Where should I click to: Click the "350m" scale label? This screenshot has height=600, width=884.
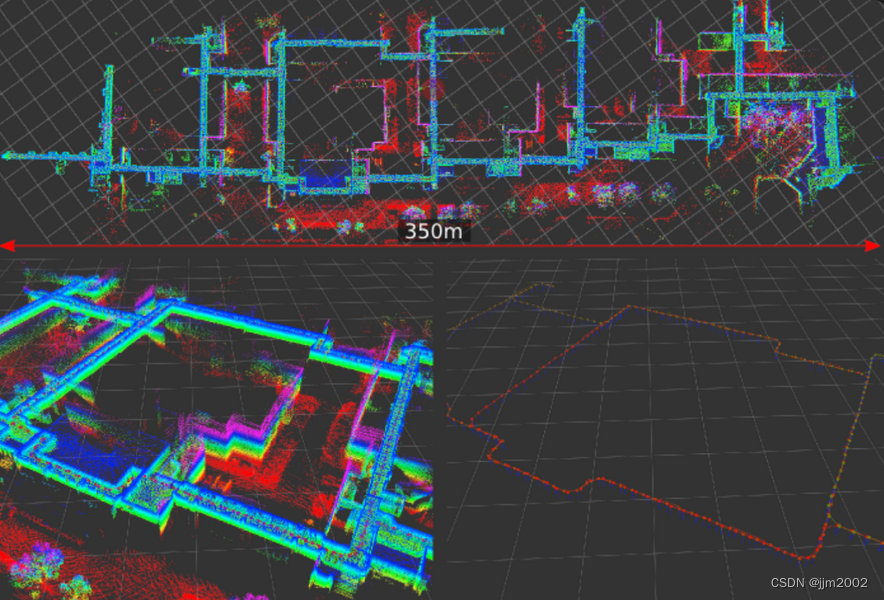pyautogui.click(x=434, y=231)
